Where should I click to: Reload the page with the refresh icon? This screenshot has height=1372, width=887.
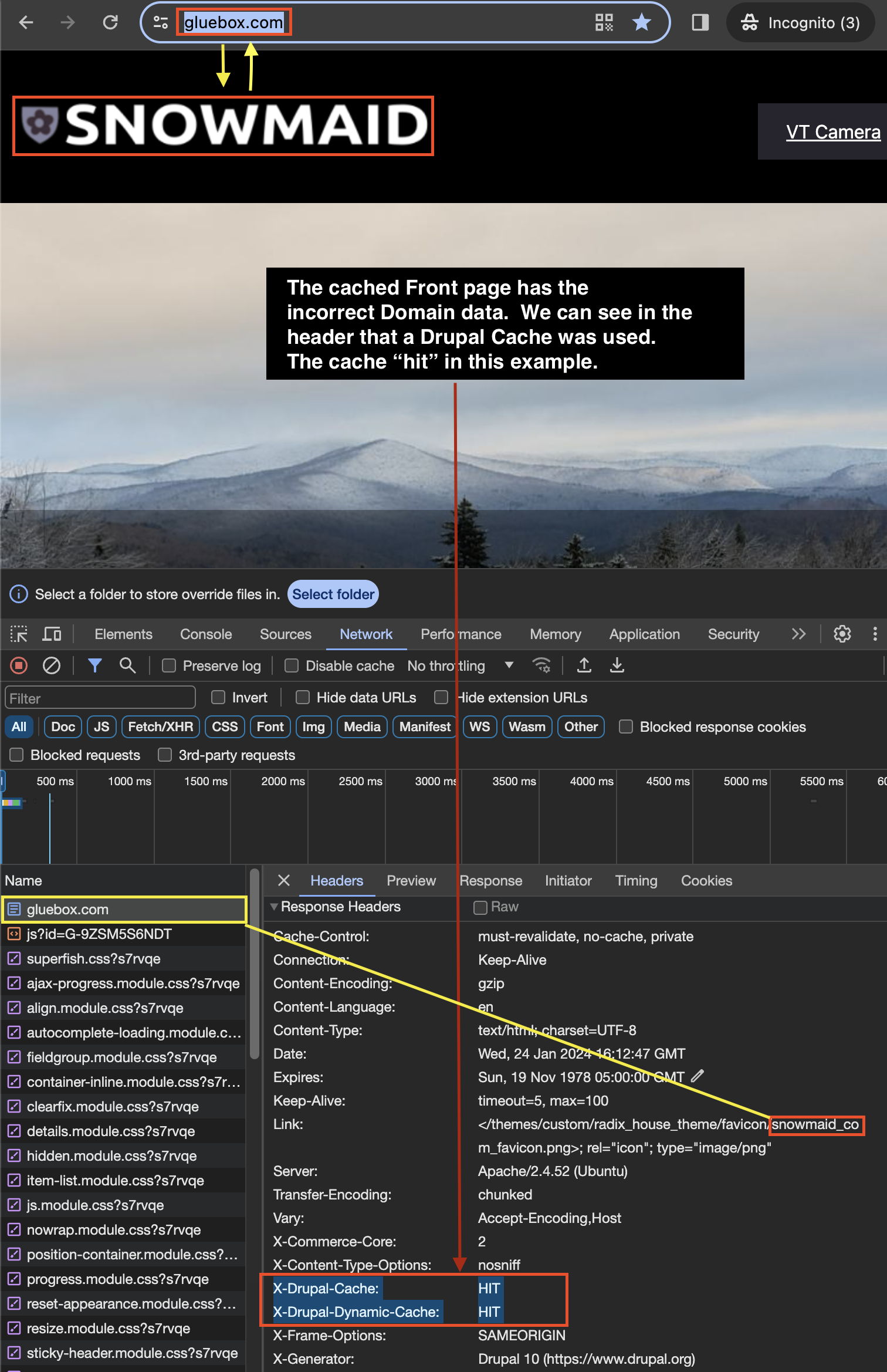tap(110, 22)
